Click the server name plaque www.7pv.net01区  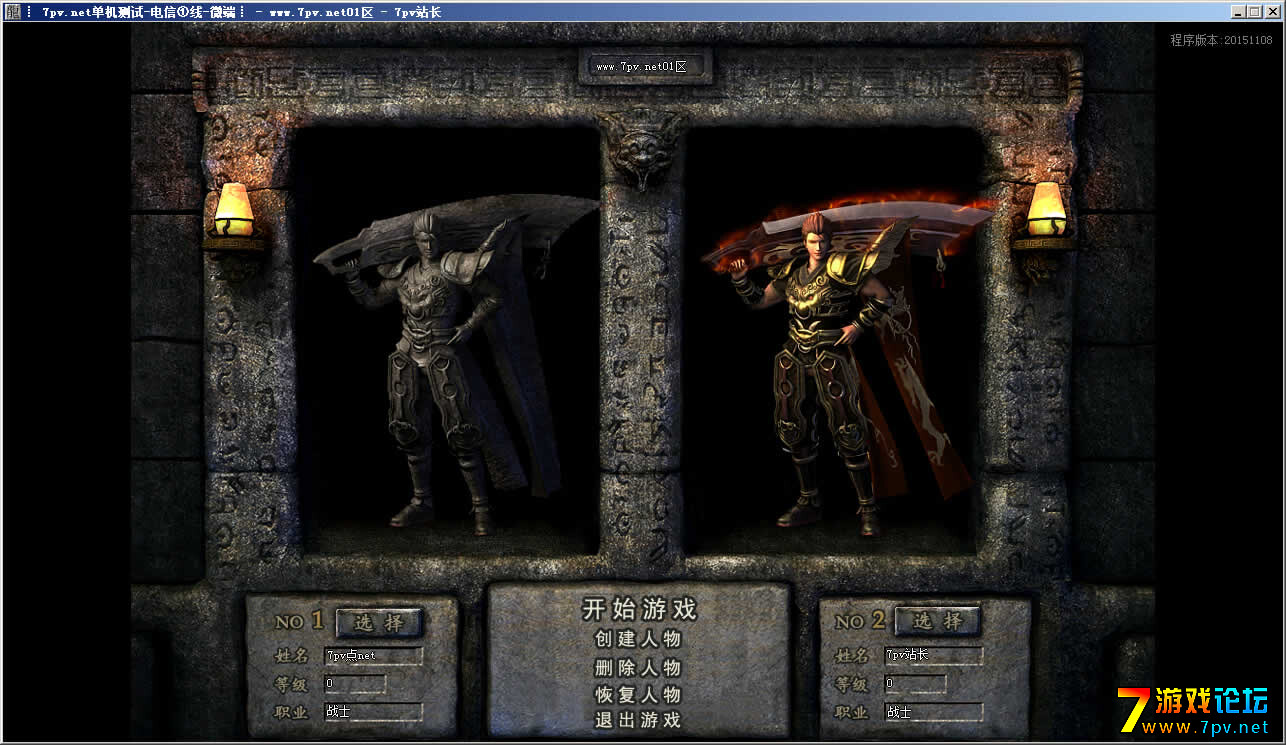645,67
